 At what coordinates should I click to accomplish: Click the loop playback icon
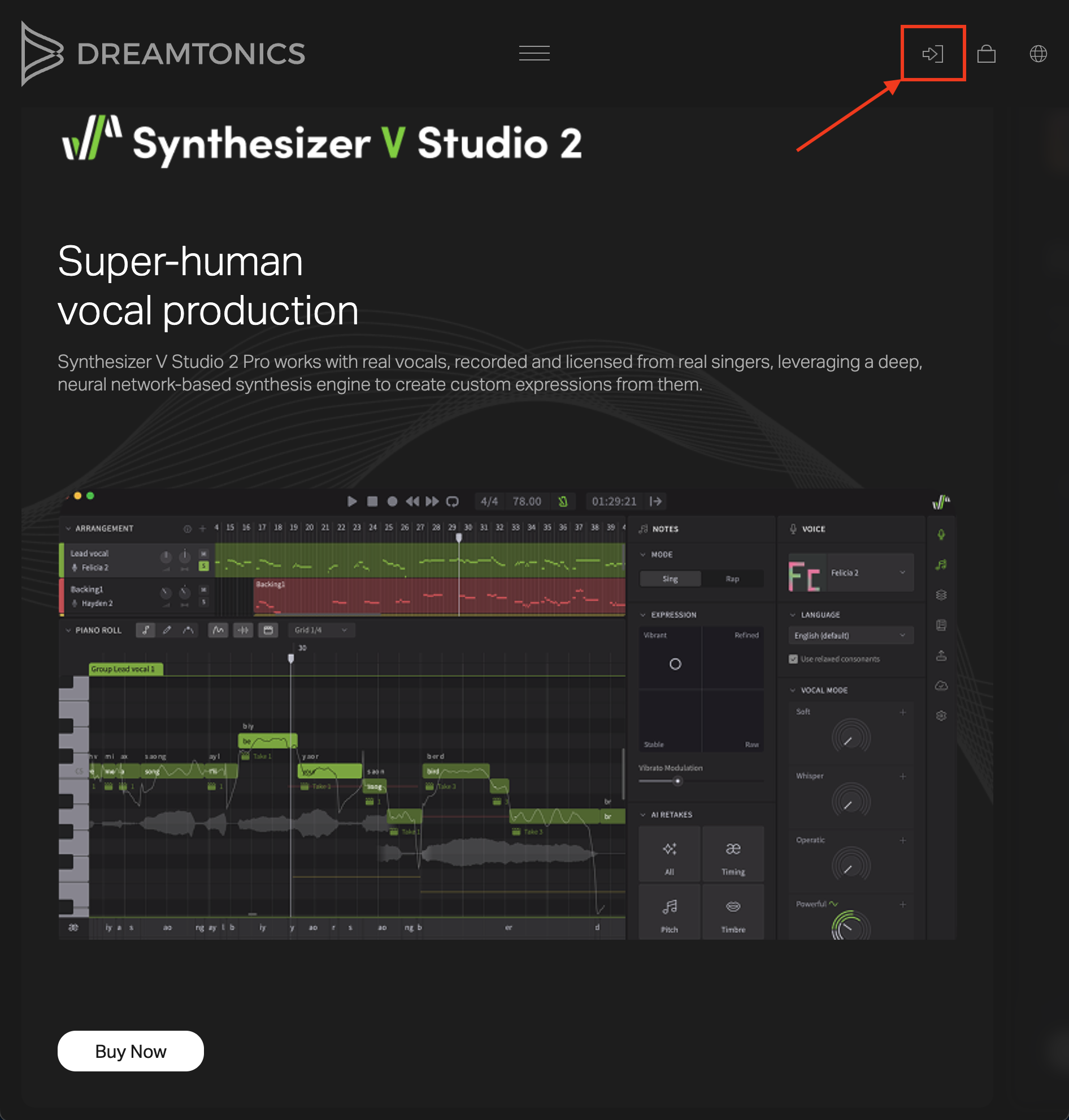pyautogui.click(x=452, y=502)
